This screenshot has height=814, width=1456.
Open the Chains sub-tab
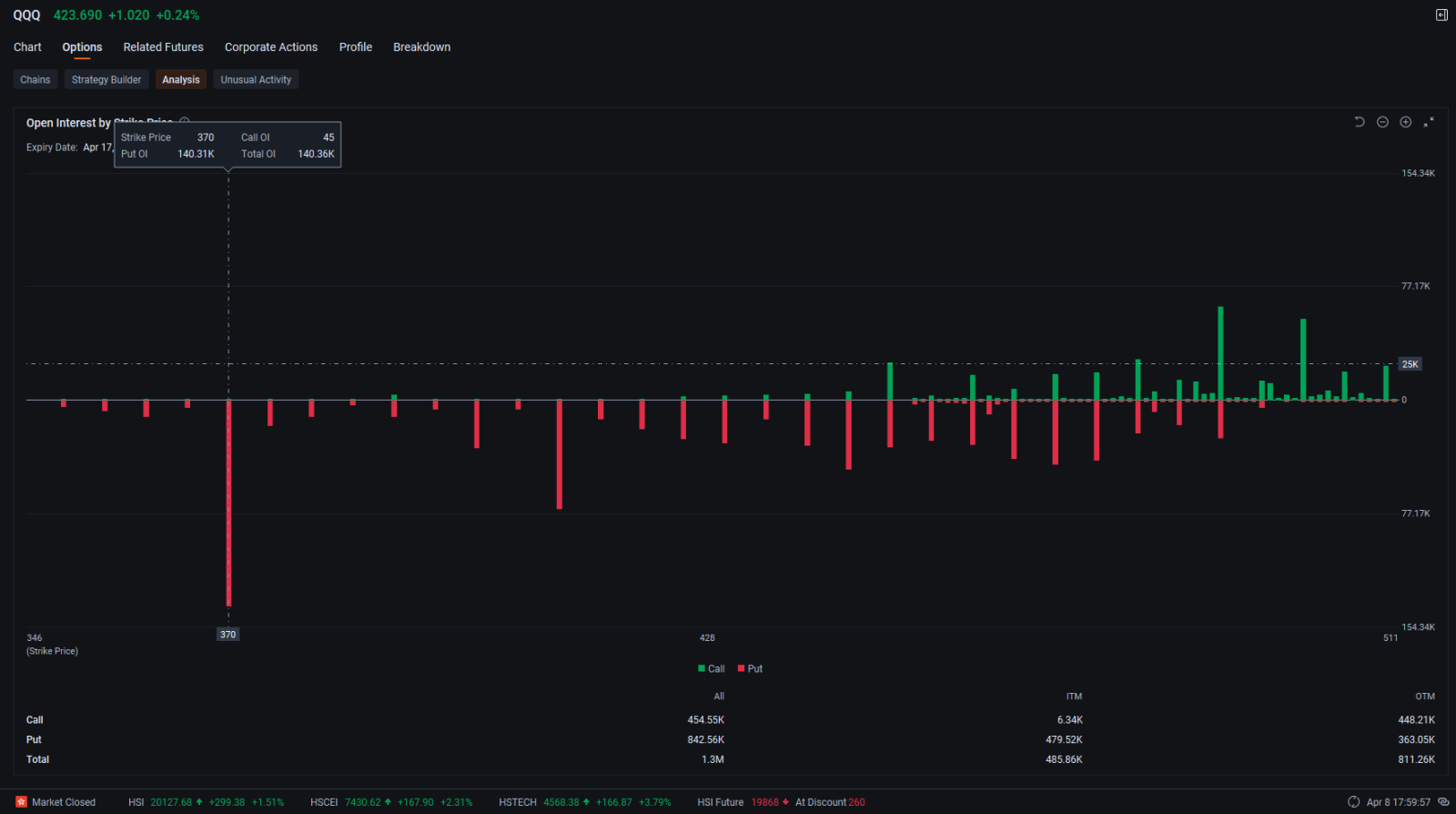[35, 80]
